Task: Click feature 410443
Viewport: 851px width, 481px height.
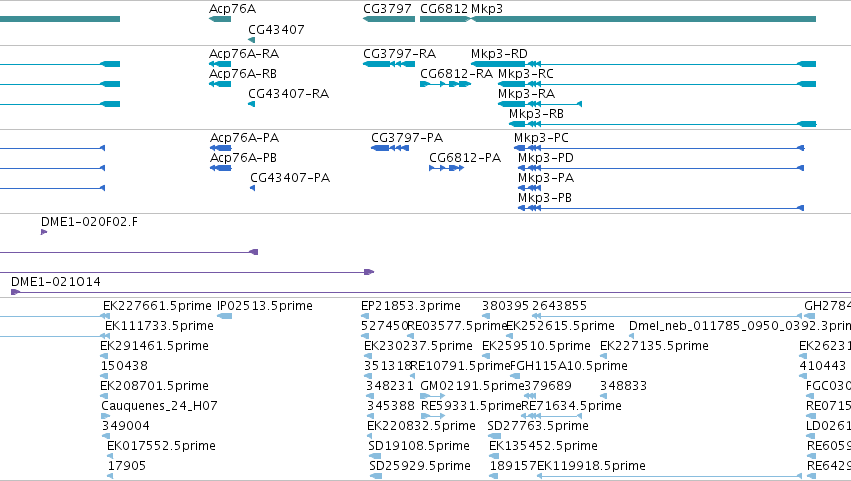Action: (822, 366)
